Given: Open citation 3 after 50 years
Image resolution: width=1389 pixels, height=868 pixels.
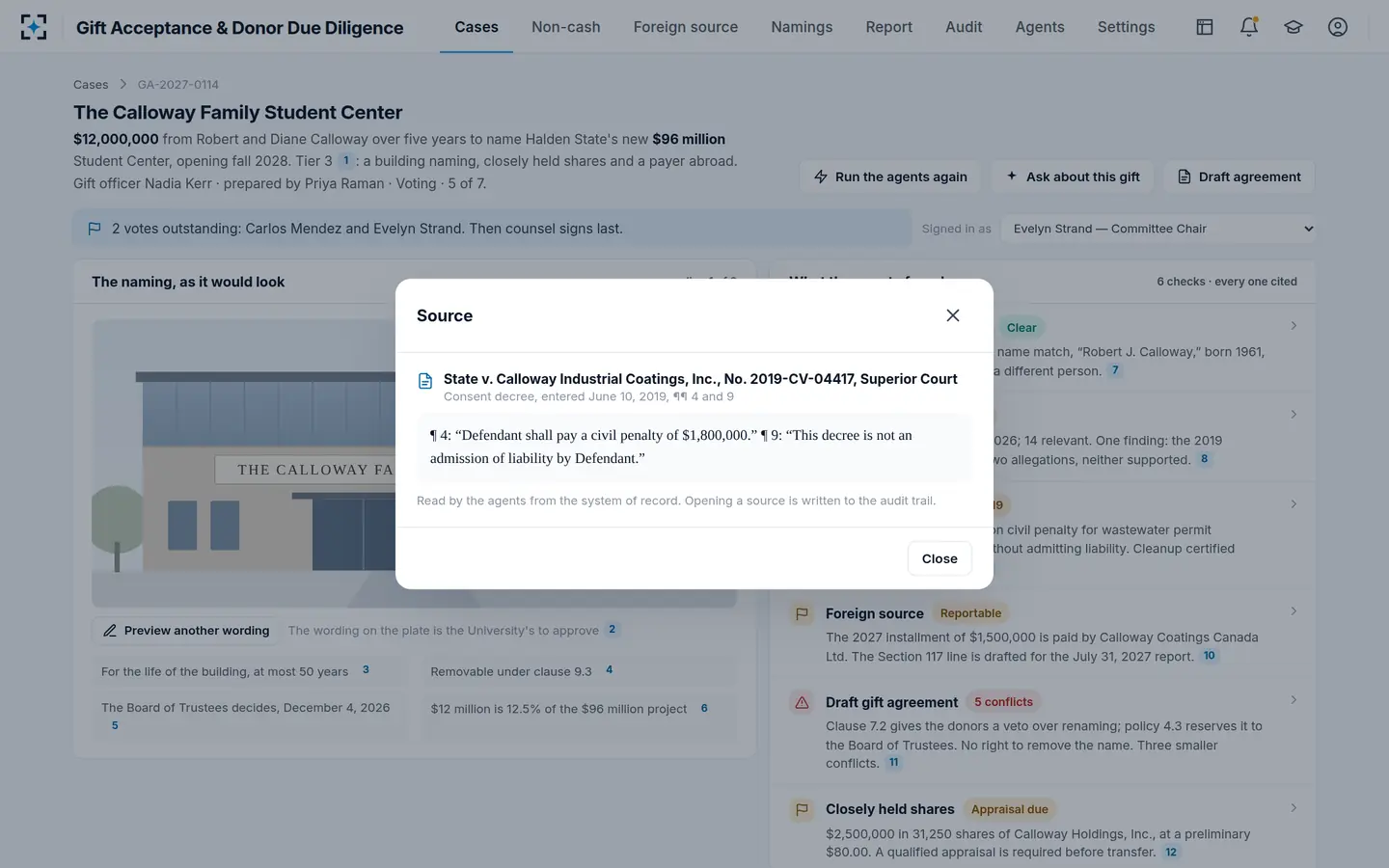Looking at the screenshot, I should (x=366, y=670).
